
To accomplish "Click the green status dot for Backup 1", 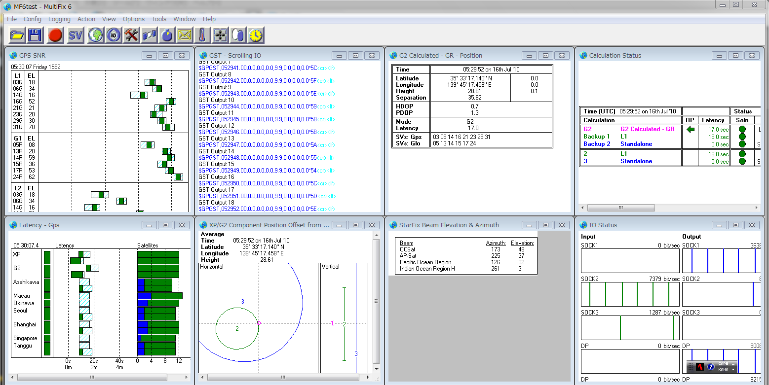I will (x=742, y=137).
